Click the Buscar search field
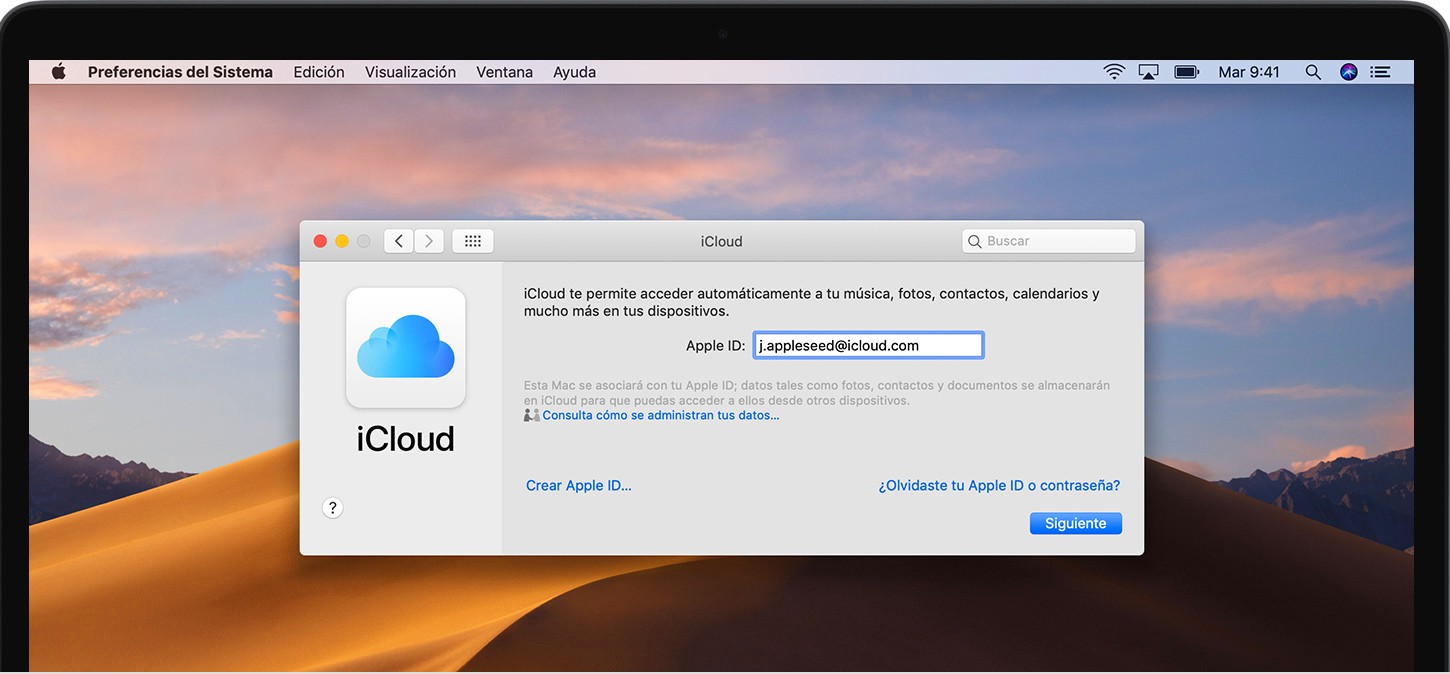This screenshot has width=1450, height=674. [x=1049, y=241]
